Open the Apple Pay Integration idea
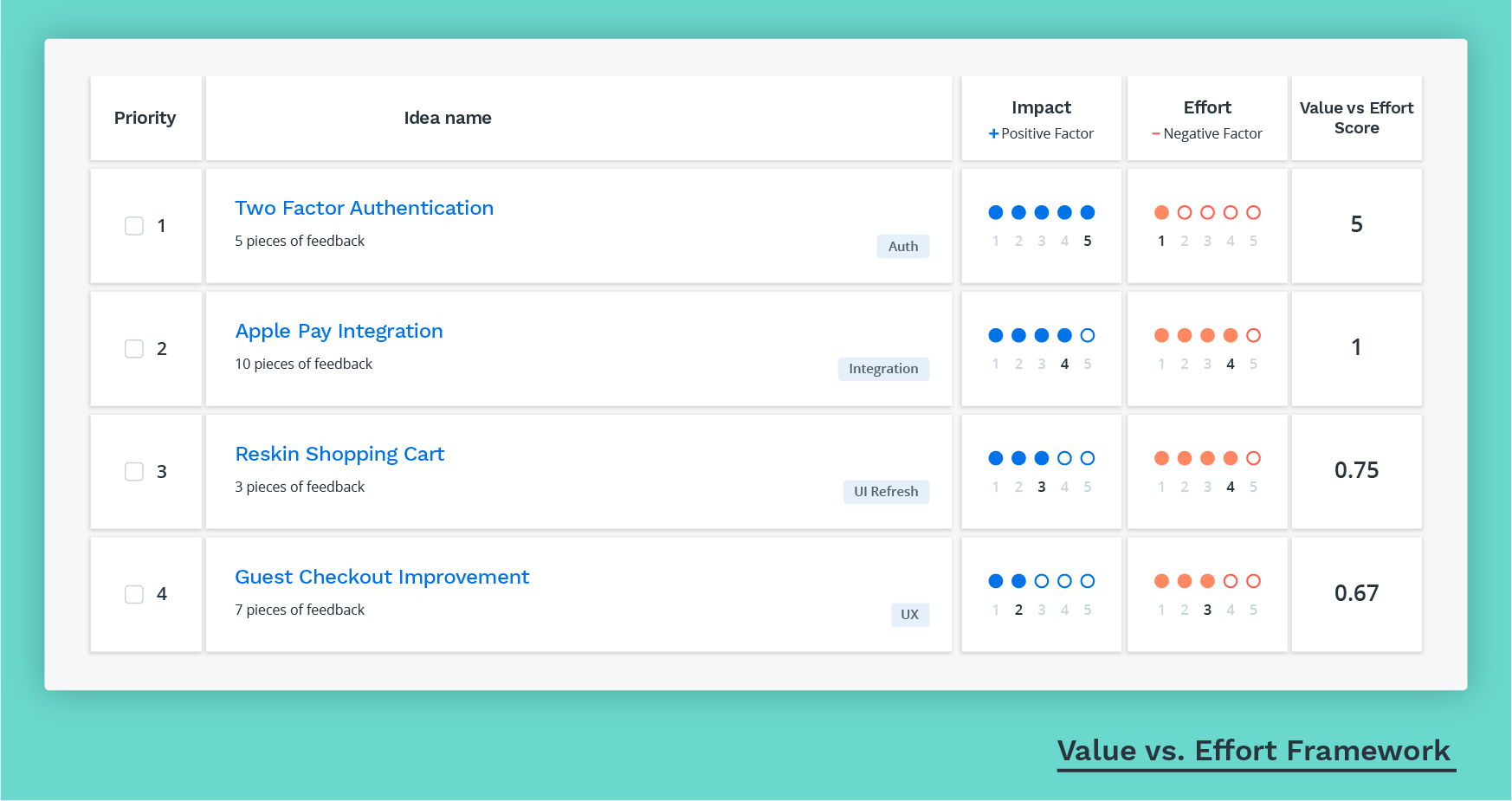This screenshot has height=801, width=1512. coord(339,331)
